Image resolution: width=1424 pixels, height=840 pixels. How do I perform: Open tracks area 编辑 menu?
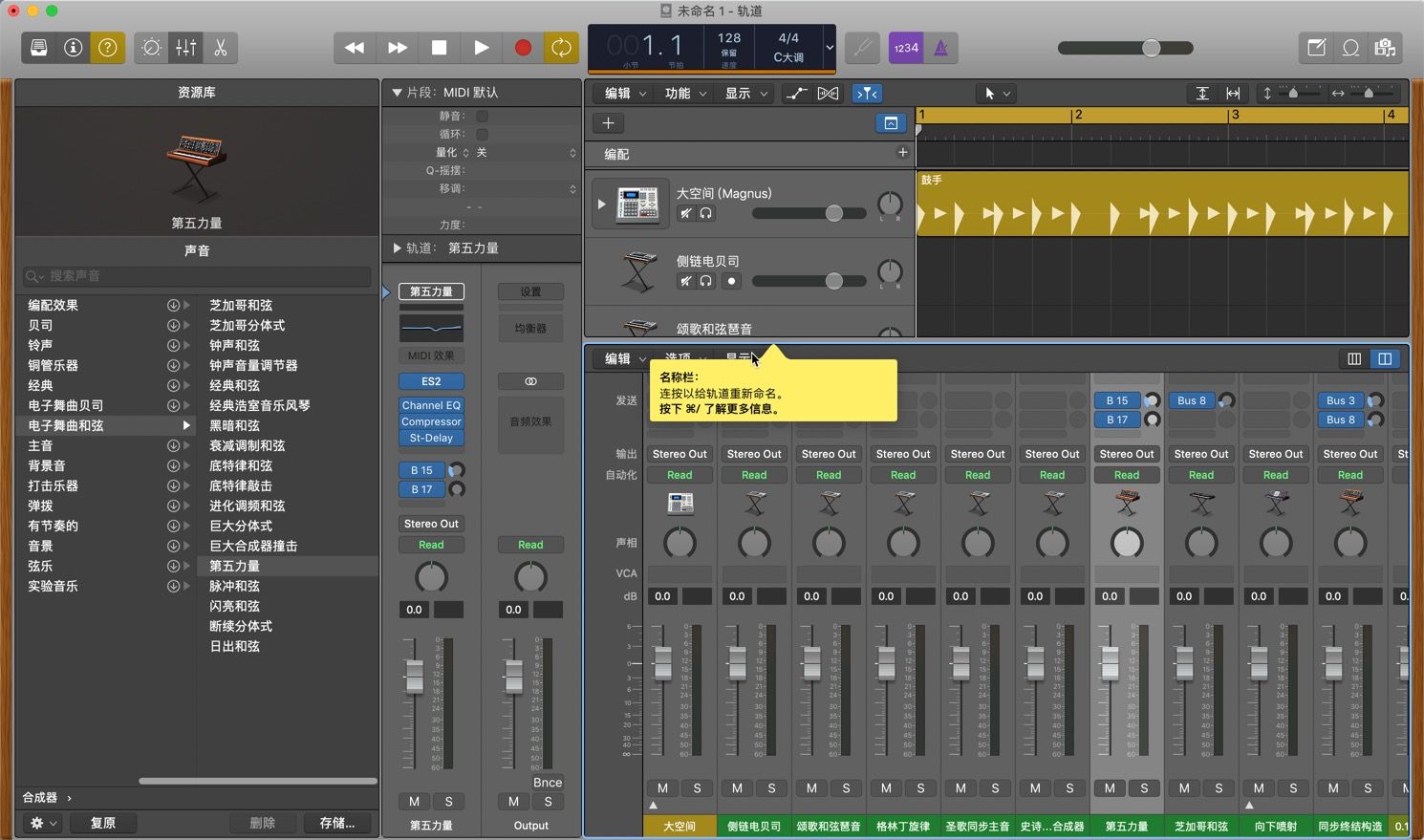(625, 93)
